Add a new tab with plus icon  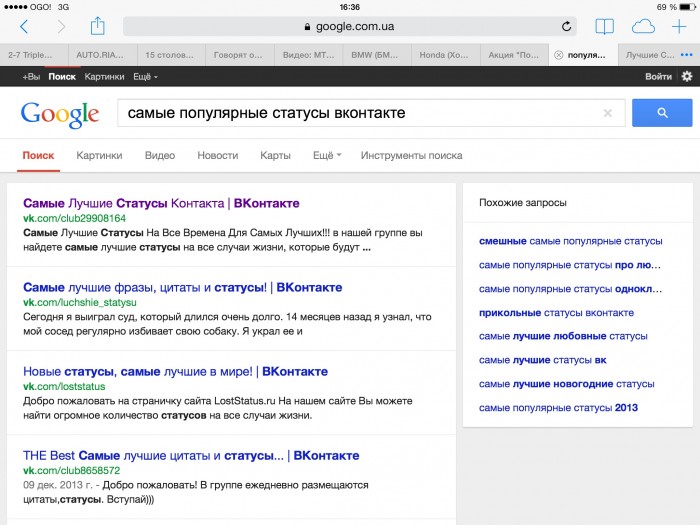679,26
